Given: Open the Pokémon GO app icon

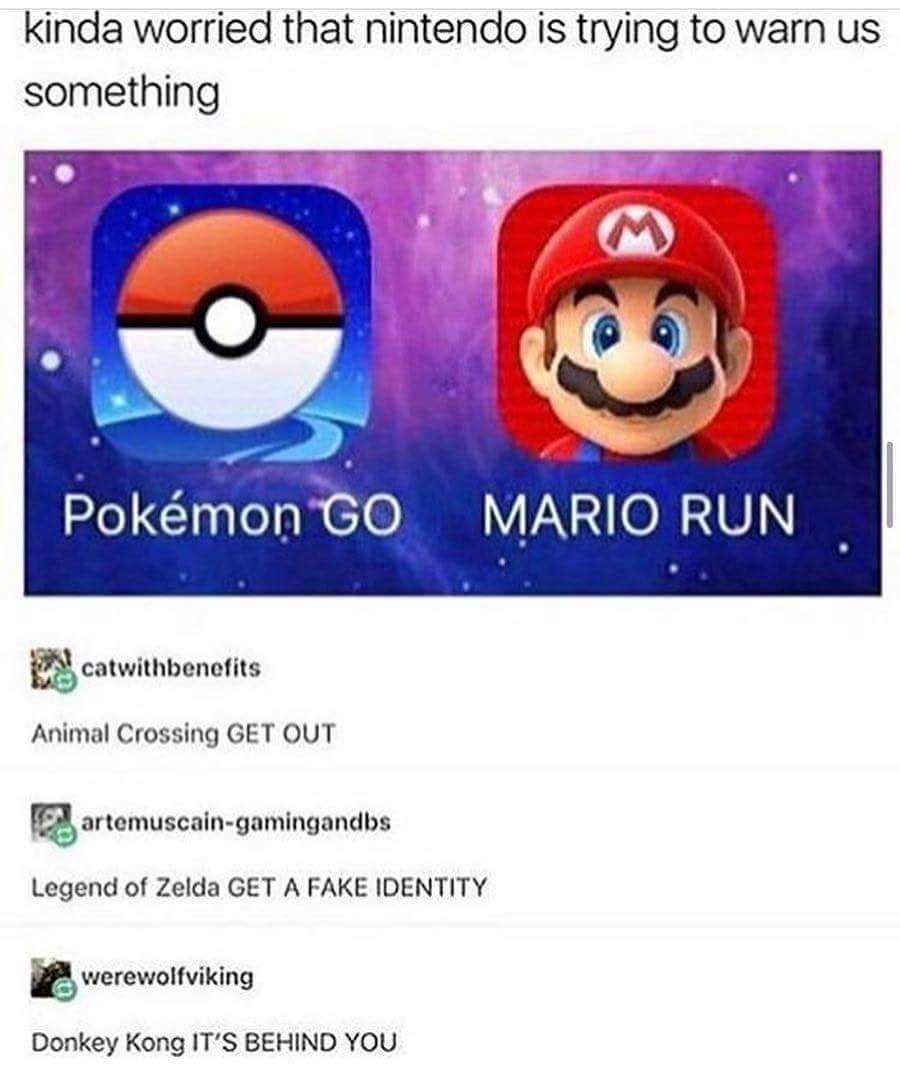Looking at the screenshot, I should tap(231, 322).
